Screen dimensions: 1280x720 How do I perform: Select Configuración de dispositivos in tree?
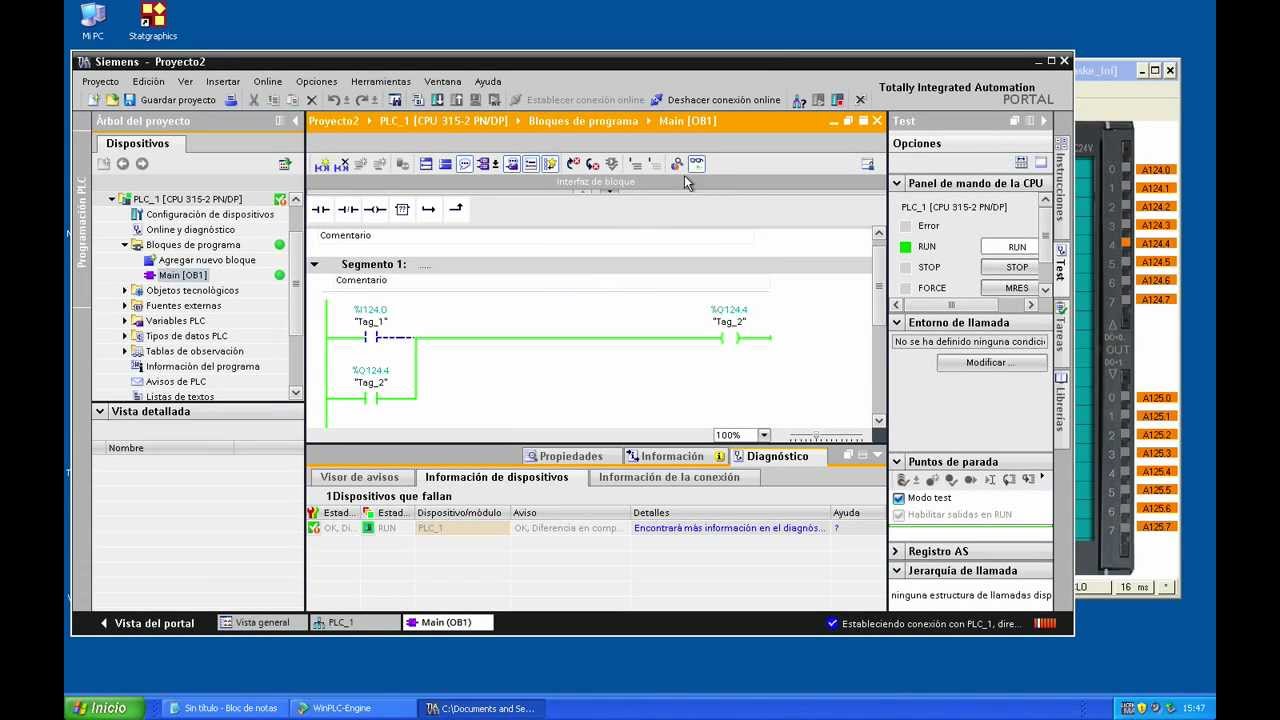[203, 215]
